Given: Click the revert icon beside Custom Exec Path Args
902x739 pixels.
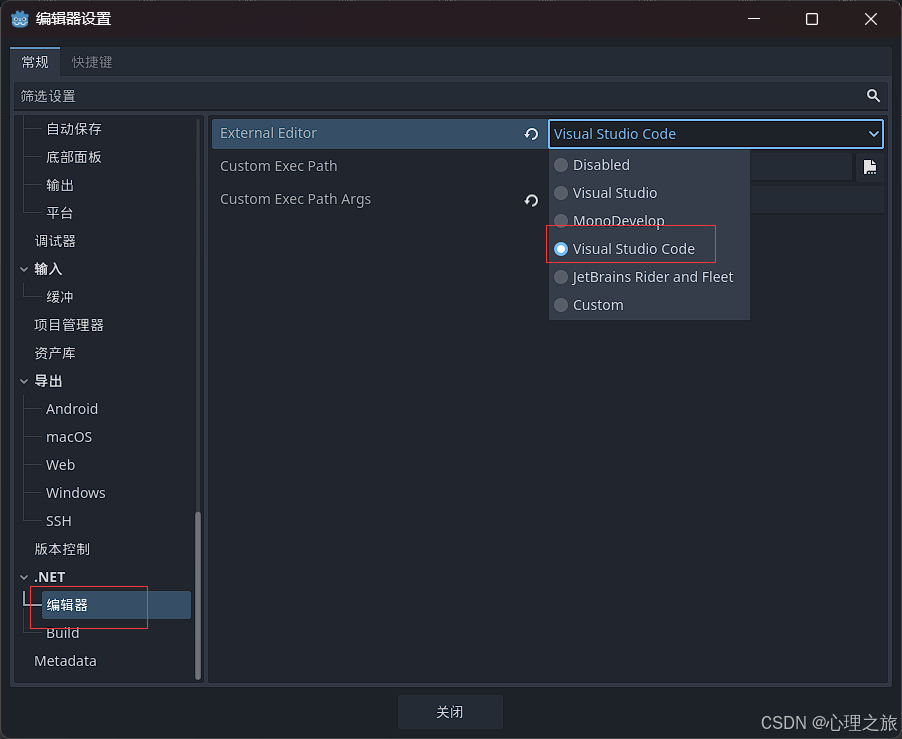Looking at the screenshot, I should pyautogui.click(x=529, y=200).
